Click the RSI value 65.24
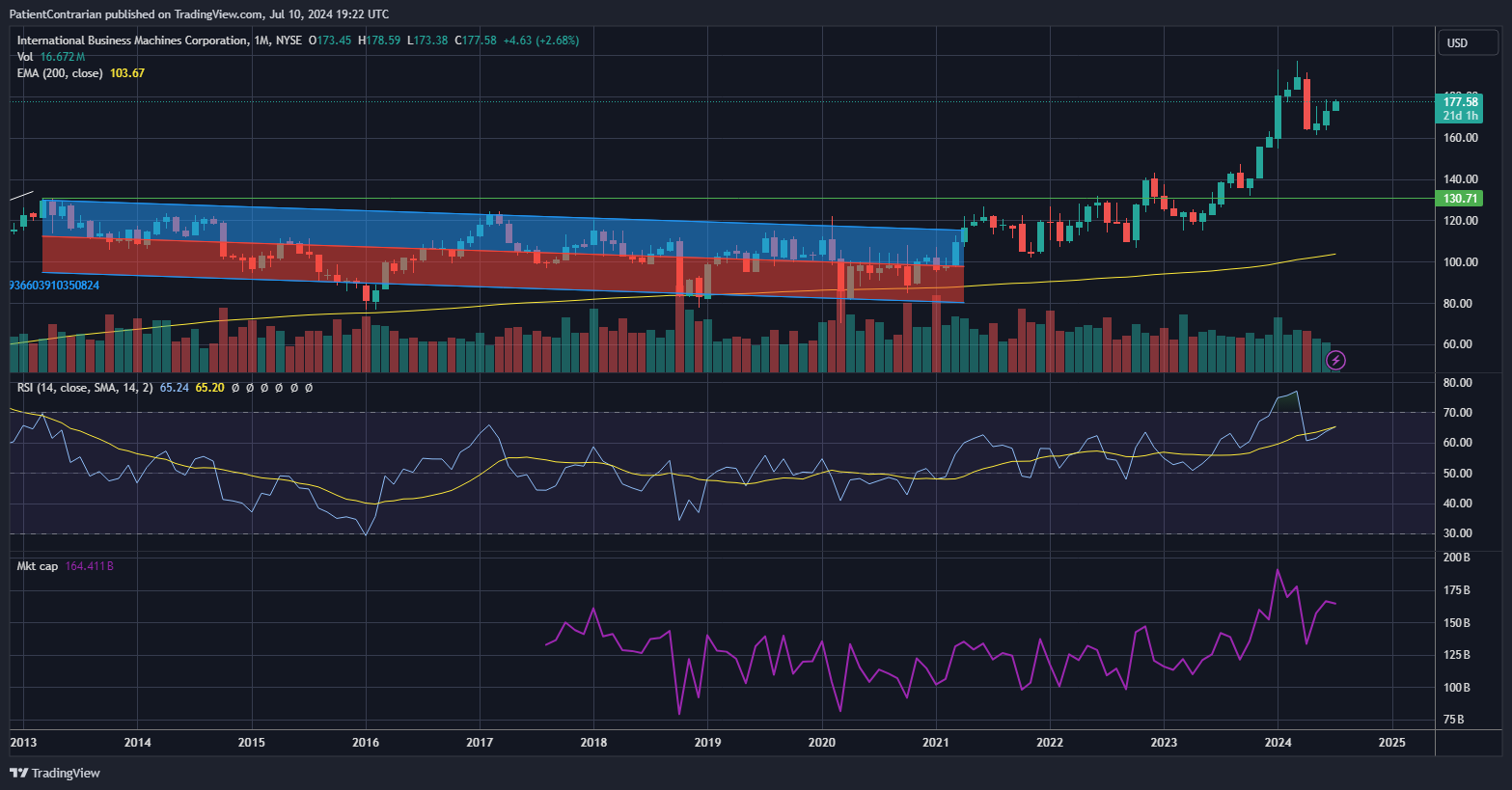The height and width of the screenshot is (790, 1512). (x=174, y=388)
